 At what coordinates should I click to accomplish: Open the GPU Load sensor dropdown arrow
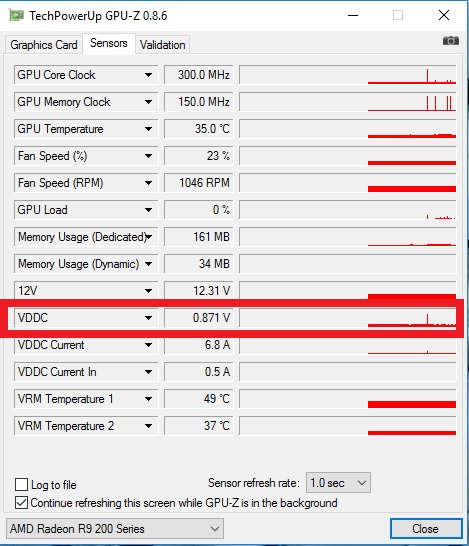[148, 210]
